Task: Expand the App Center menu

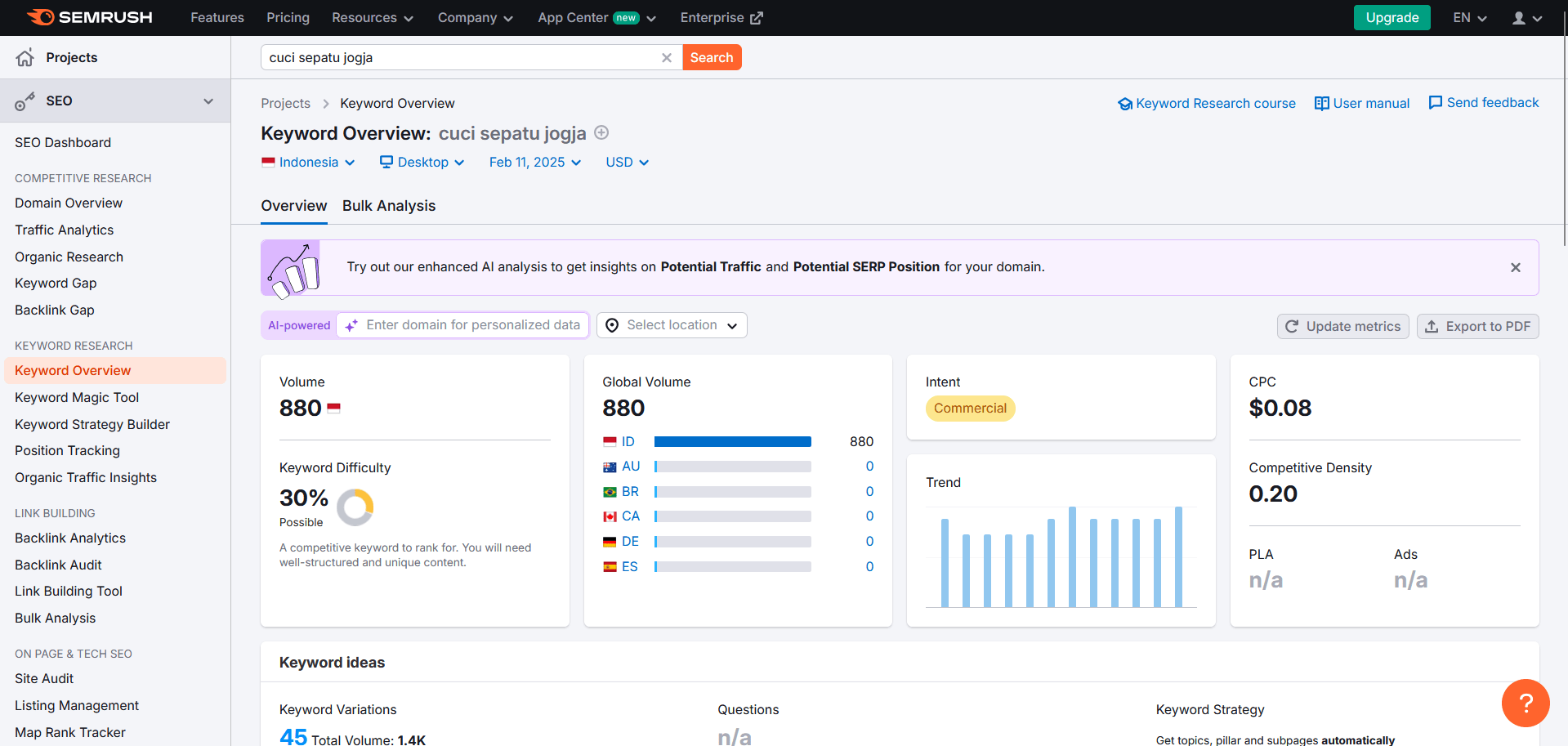Action: pyautogui.click(x=596, y=18)
